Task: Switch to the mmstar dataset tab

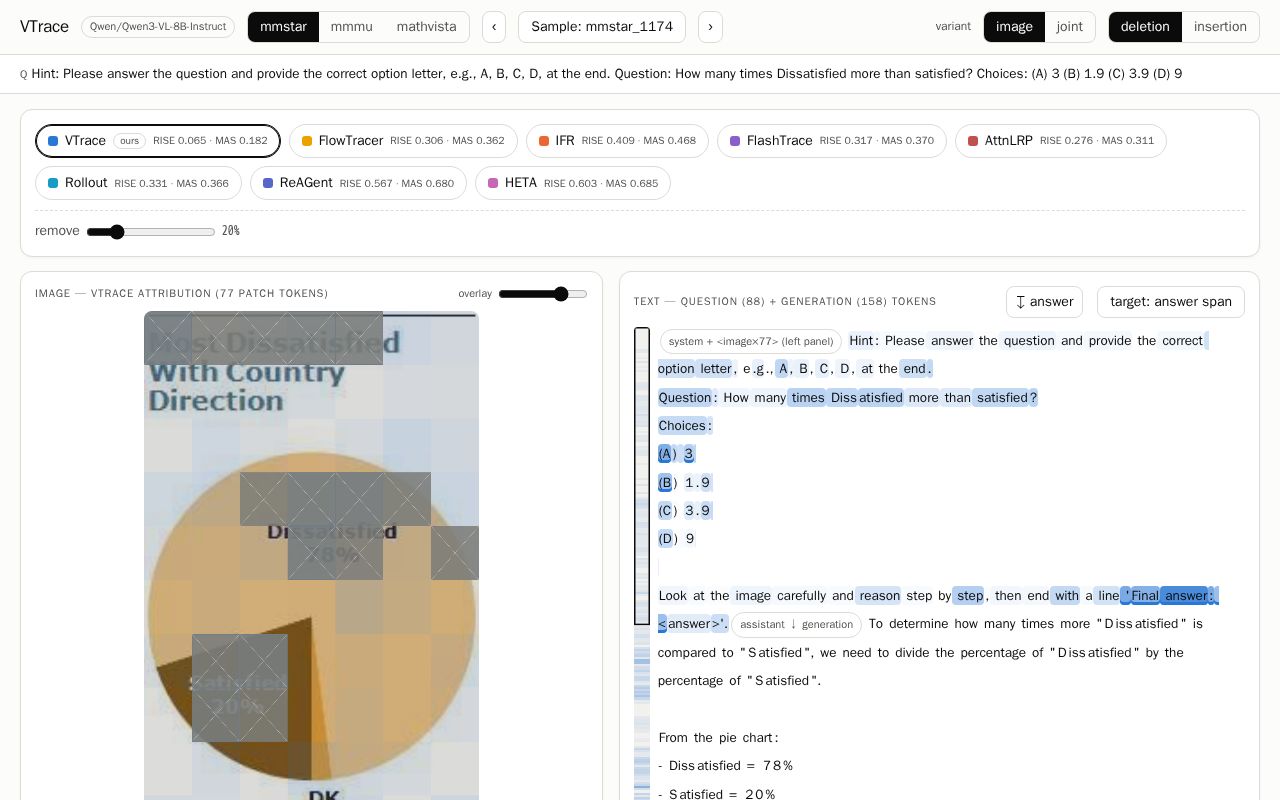Action: 283,27
